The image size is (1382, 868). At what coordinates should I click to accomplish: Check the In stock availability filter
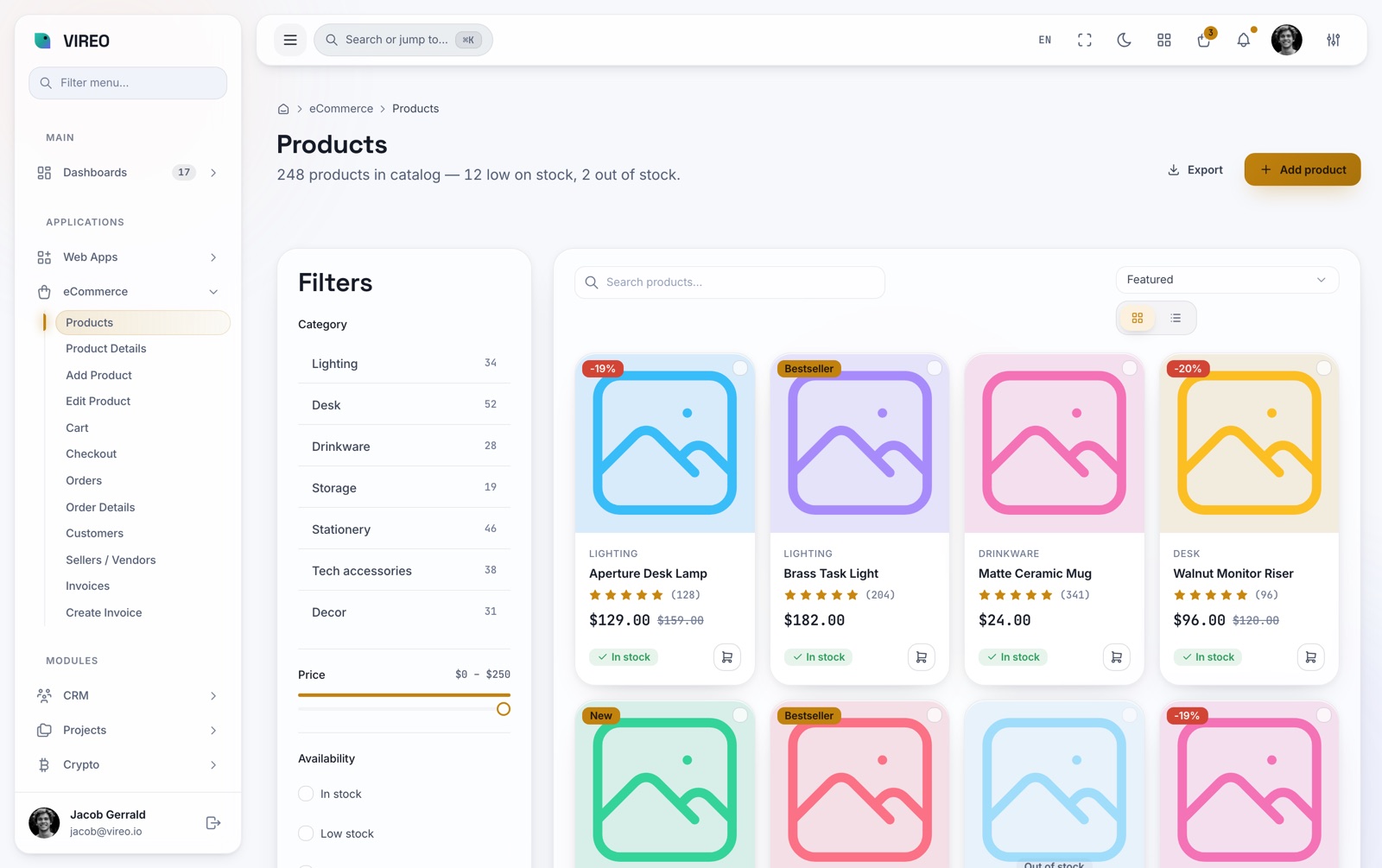point(306,794)
